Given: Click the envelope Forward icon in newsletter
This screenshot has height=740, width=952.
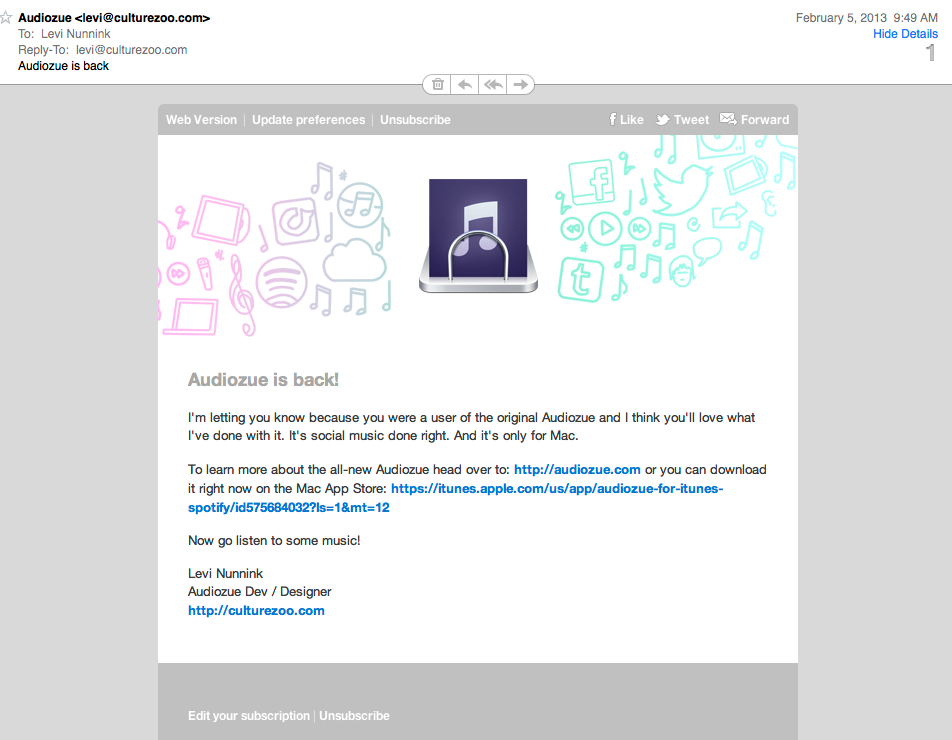Looking at the screenshot, I should [x=728, y=118].
